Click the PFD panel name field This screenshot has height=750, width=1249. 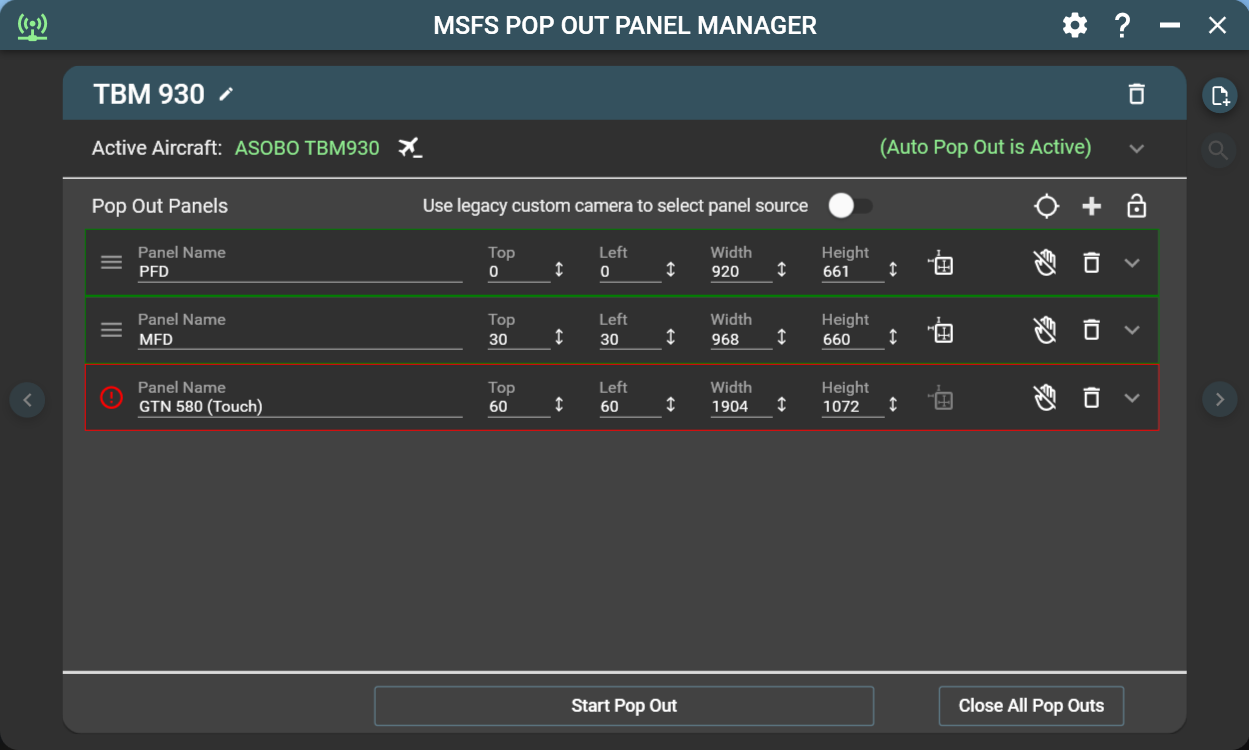[x=300, y=271]
